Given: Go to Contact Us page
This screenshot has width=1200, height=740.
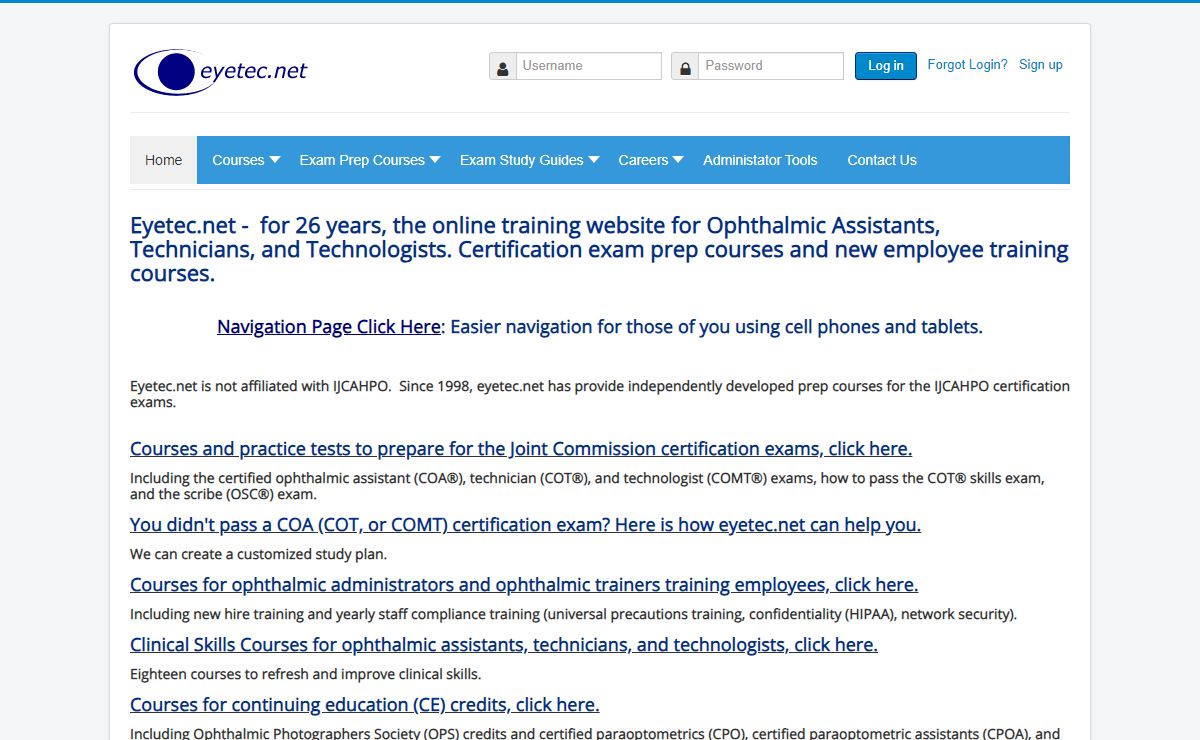Looking at the screenshot, I should 881,160.
